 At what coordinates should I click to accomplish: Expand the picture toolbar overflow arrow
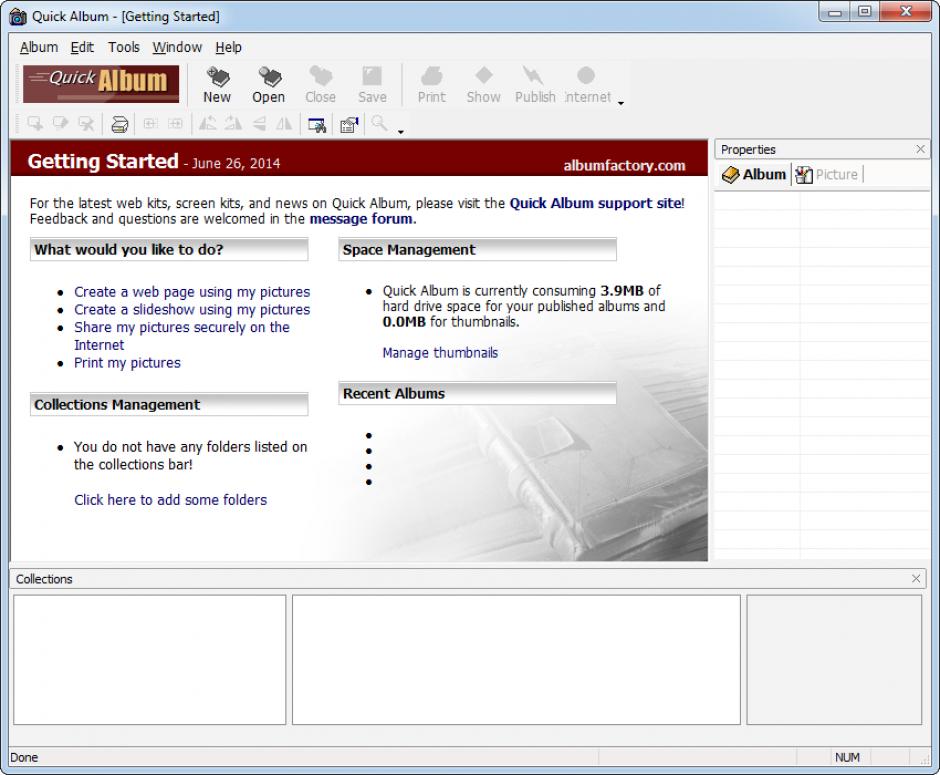tap(400, 132)
